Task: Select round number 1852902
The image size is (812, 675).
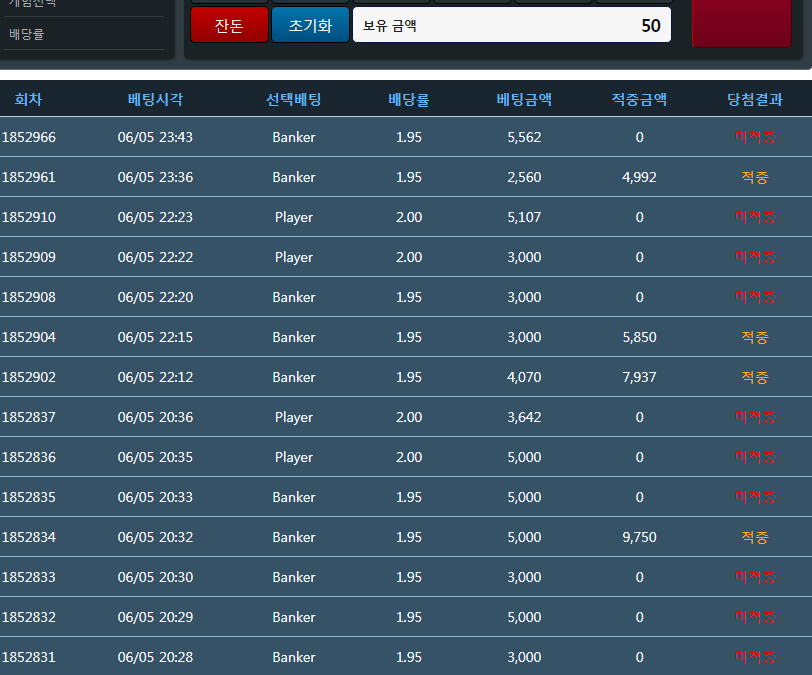Action: point(29,377)
